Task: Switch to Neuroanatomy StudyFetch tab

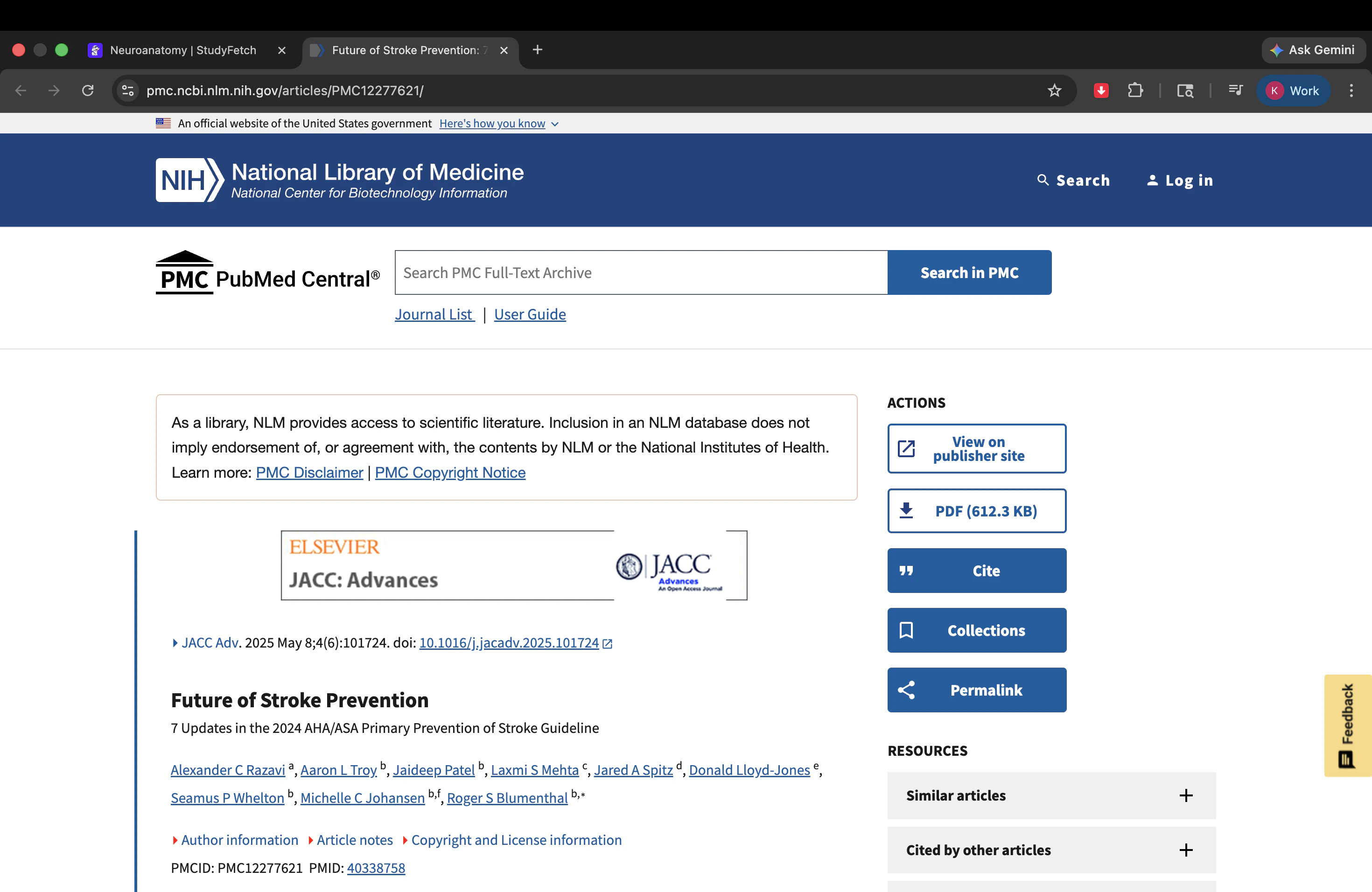Action: [x=183, y=50]
